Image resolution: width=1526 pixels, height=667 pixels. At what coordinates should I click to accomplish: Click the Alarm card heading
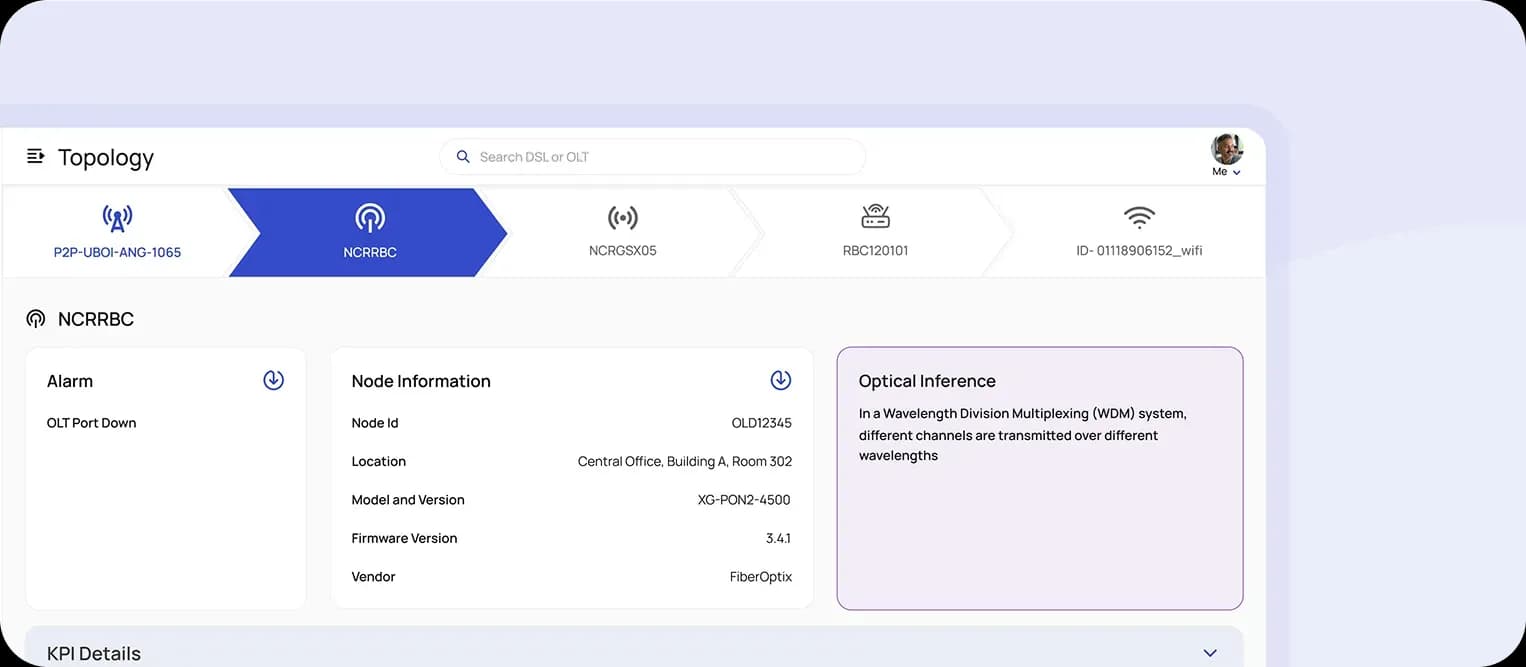70,381
